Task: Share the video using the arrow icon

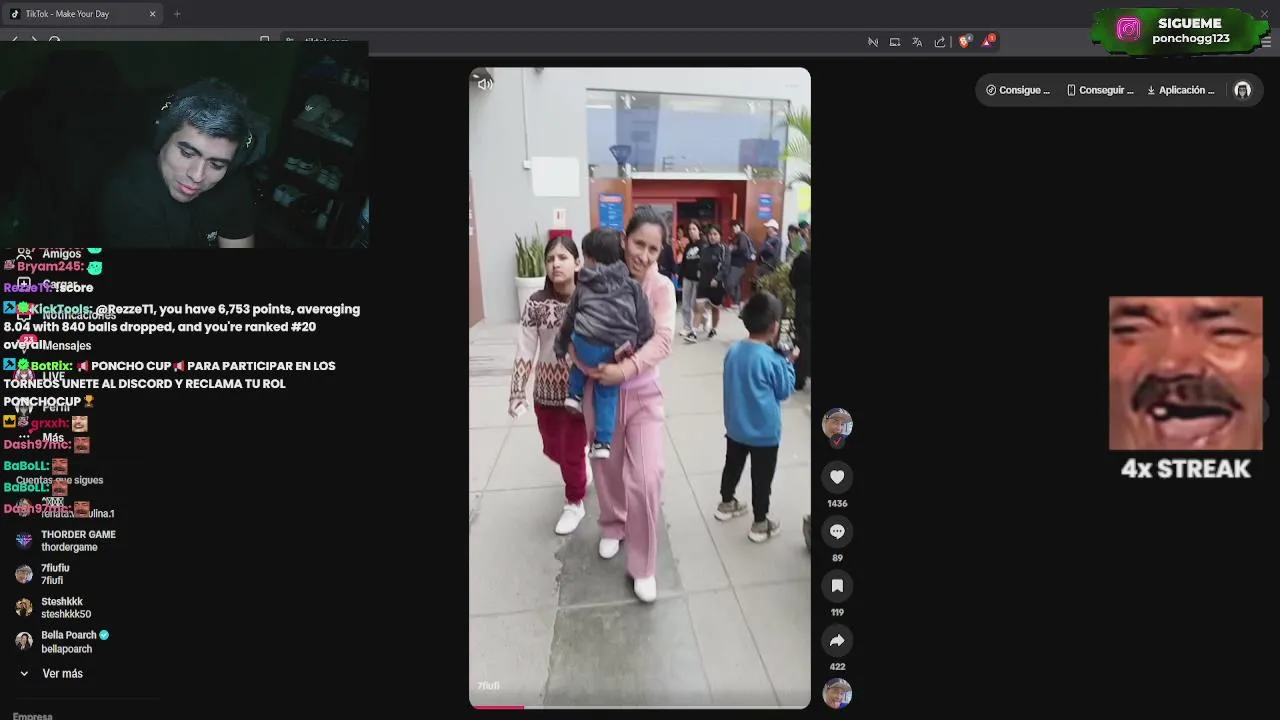Action: coord(837,640)
